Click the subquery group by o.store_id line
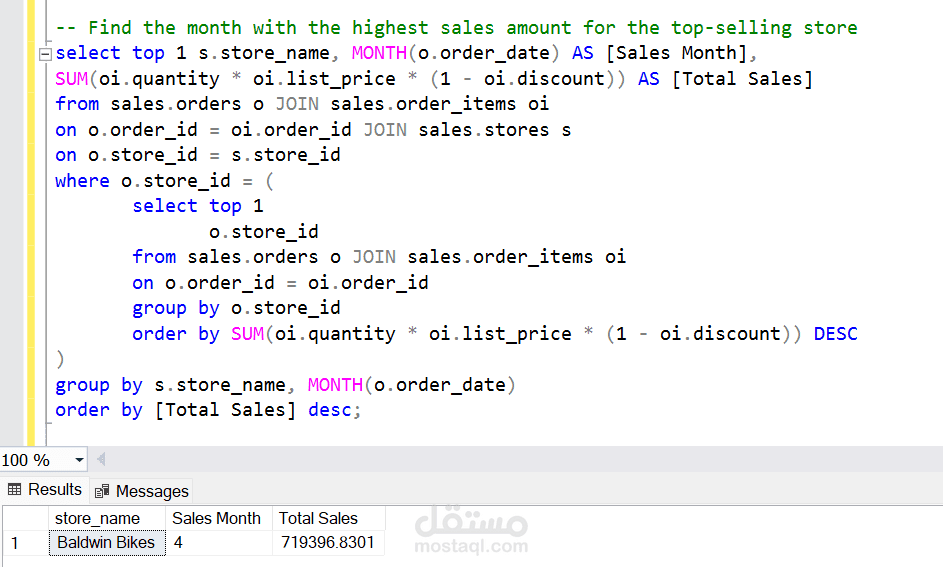The width and height of the screenshot is (943, 567). coord(236,308)
